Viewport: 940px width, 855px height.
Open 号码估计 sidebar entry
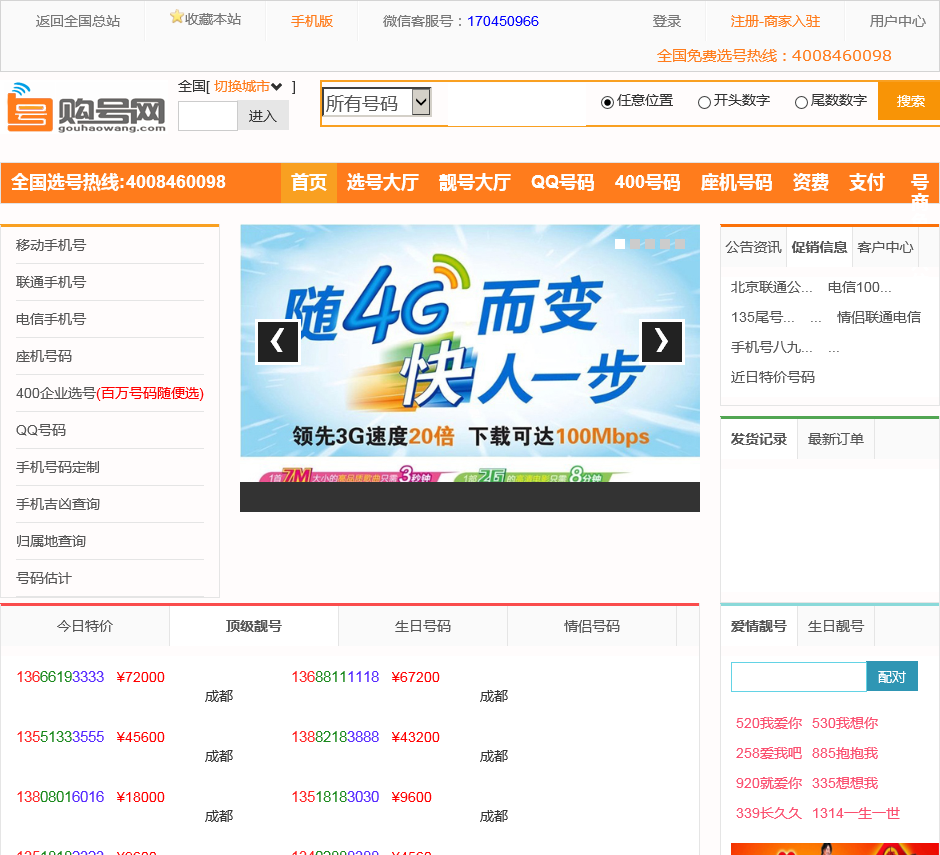[44, 579]
